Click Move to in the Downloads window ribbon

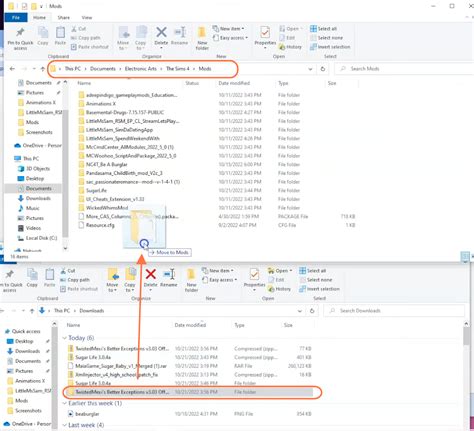tap(112, 280)
